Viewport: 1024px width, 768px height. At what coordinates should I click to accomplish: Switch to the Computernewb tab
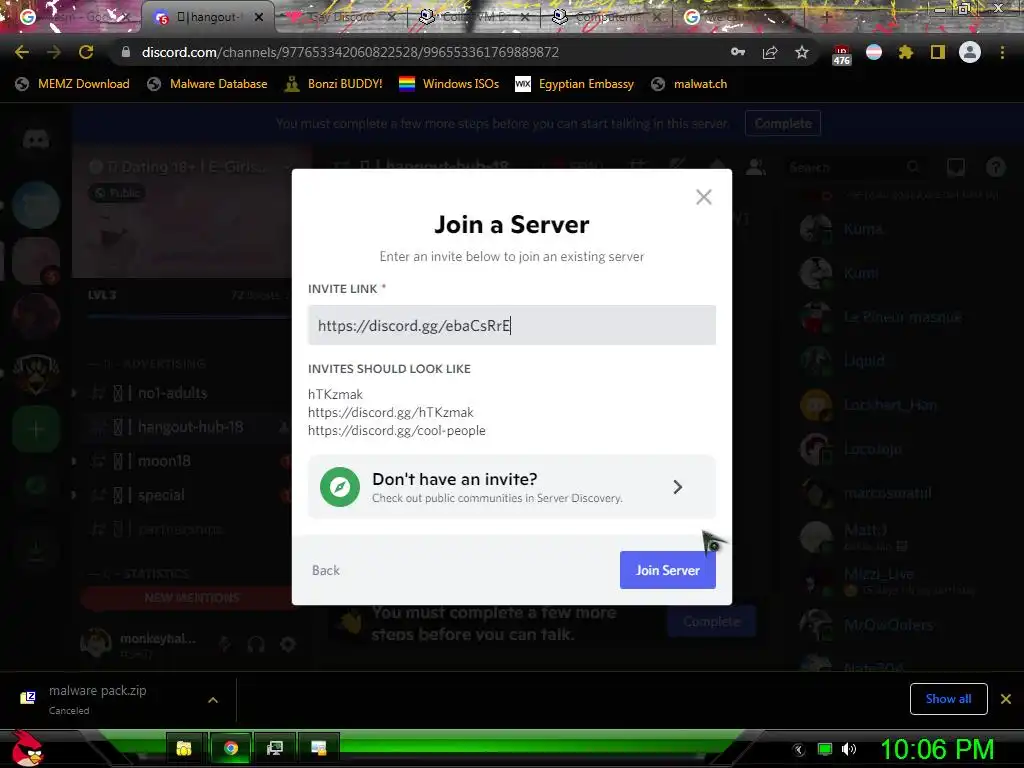(607, 17)
